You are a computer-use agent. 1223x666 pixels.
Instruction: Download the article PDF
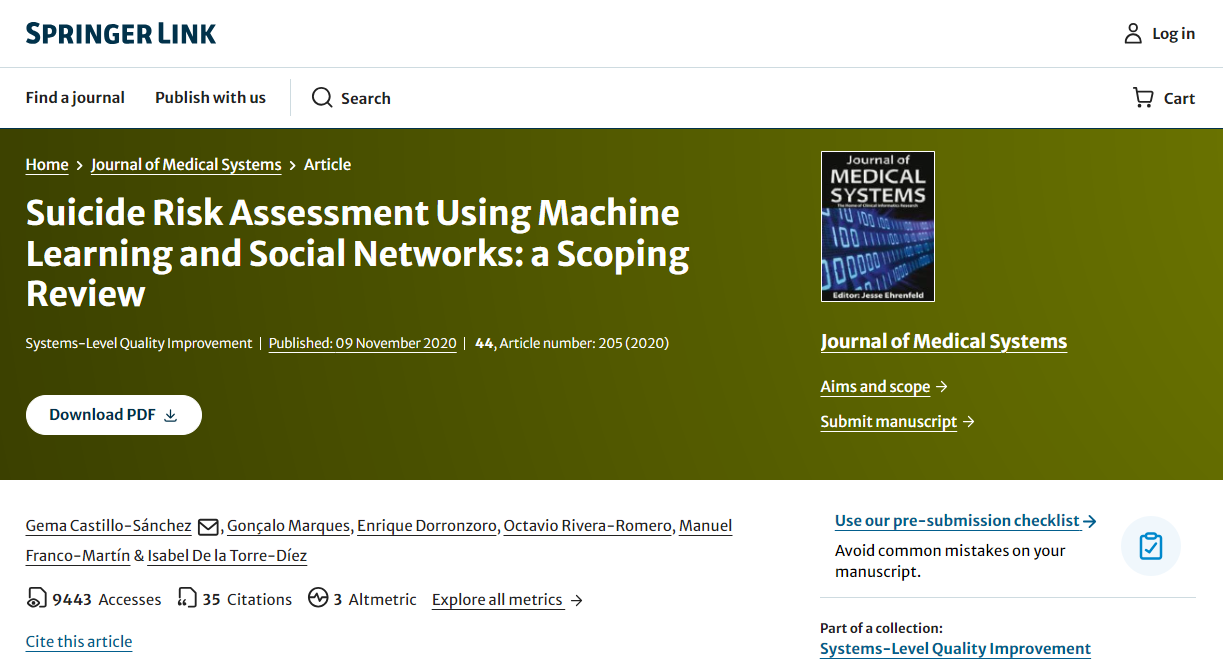(x=113, y=415)
